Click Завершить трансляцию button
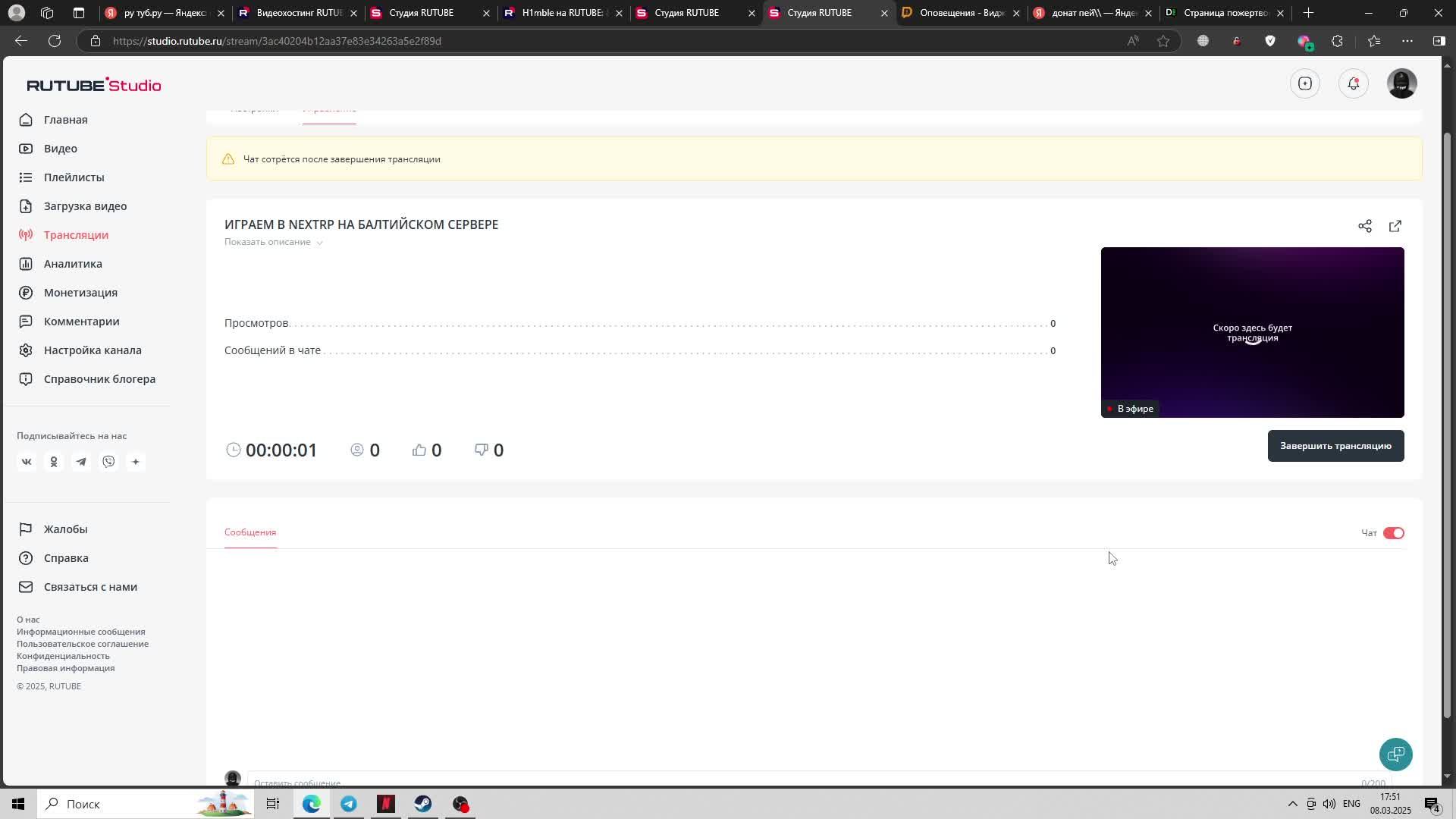The height and width of the screenshot is (819, 1456). 1335,446
